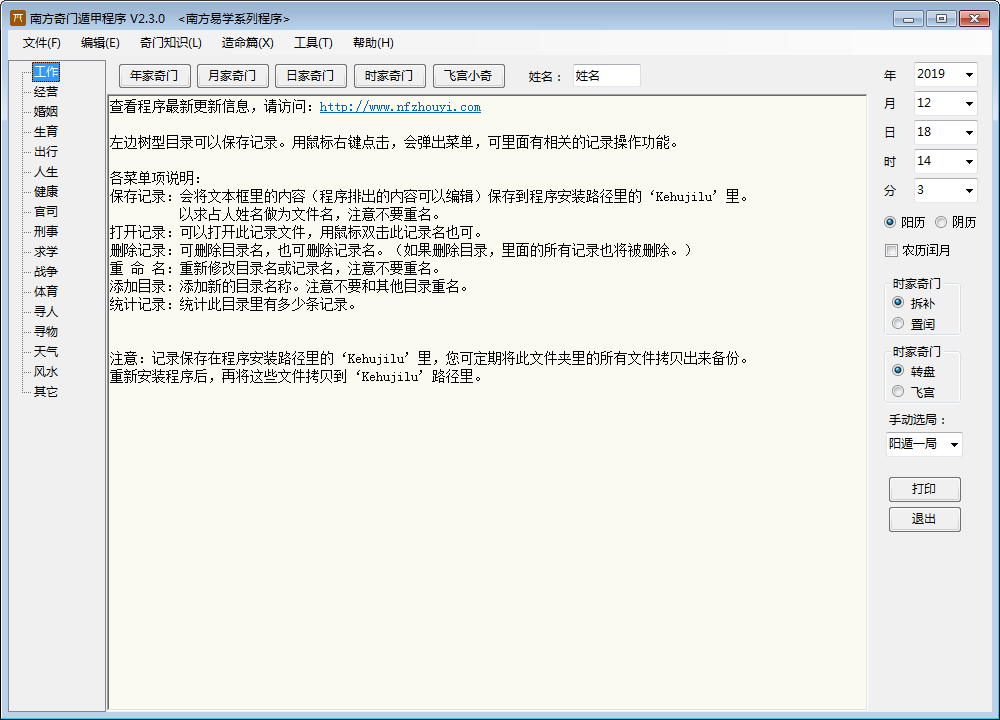This screenshot has height=720, width=1000.
Task: Open the 帮助(H) menu
Action: point(373,43)
